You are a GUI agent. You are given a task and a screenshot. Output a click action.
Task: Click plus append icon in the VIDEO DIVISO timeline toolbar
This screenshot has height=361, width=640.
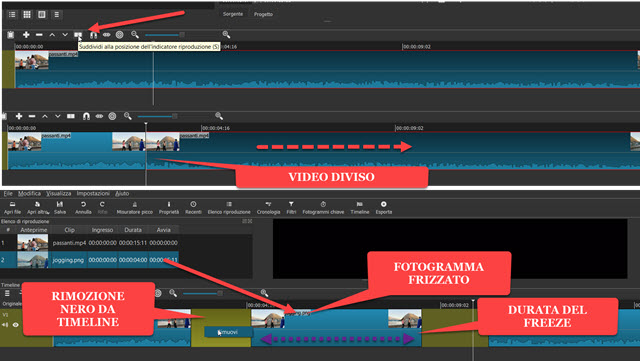click(19, 116)
